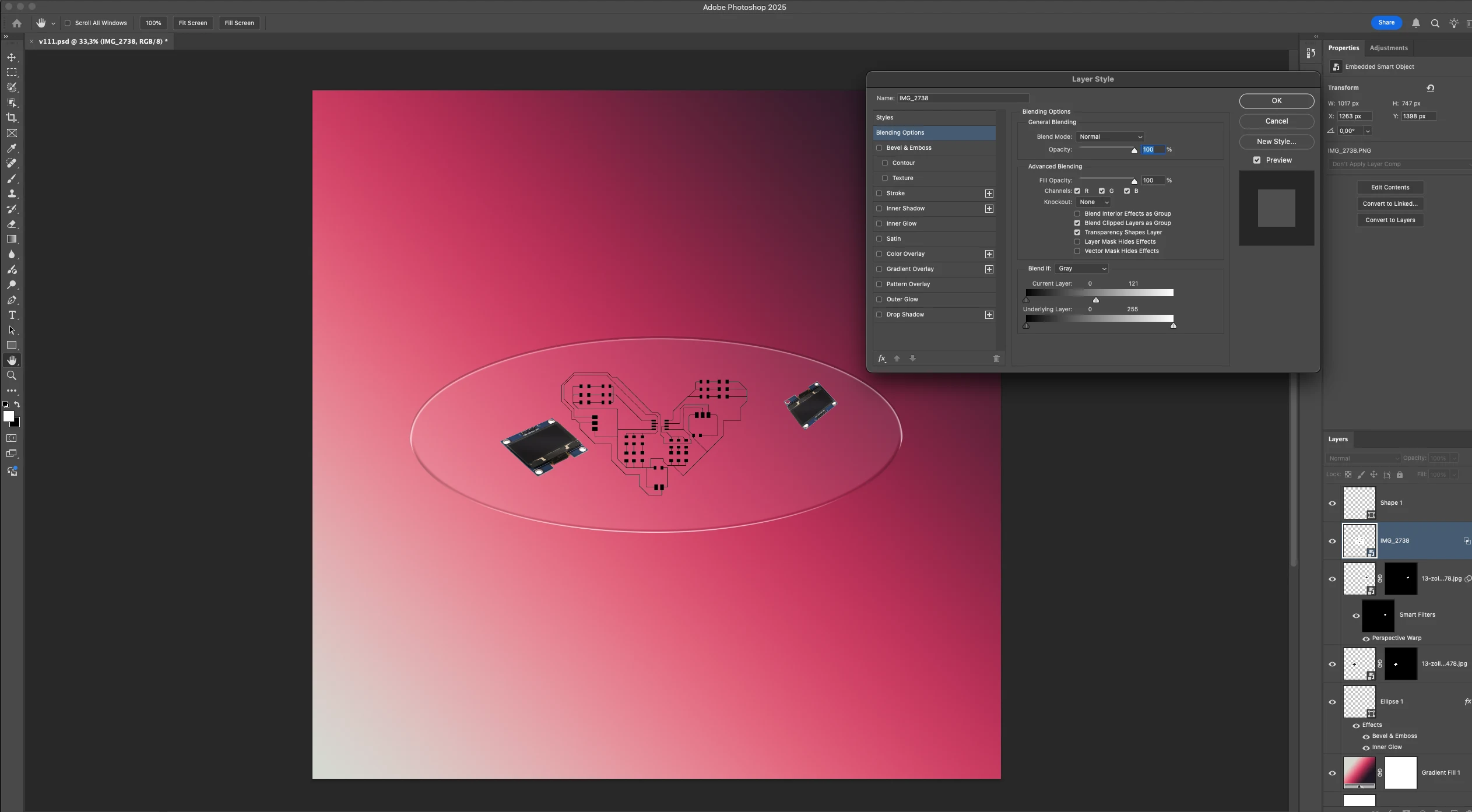Click foreground color swatch

9,416
